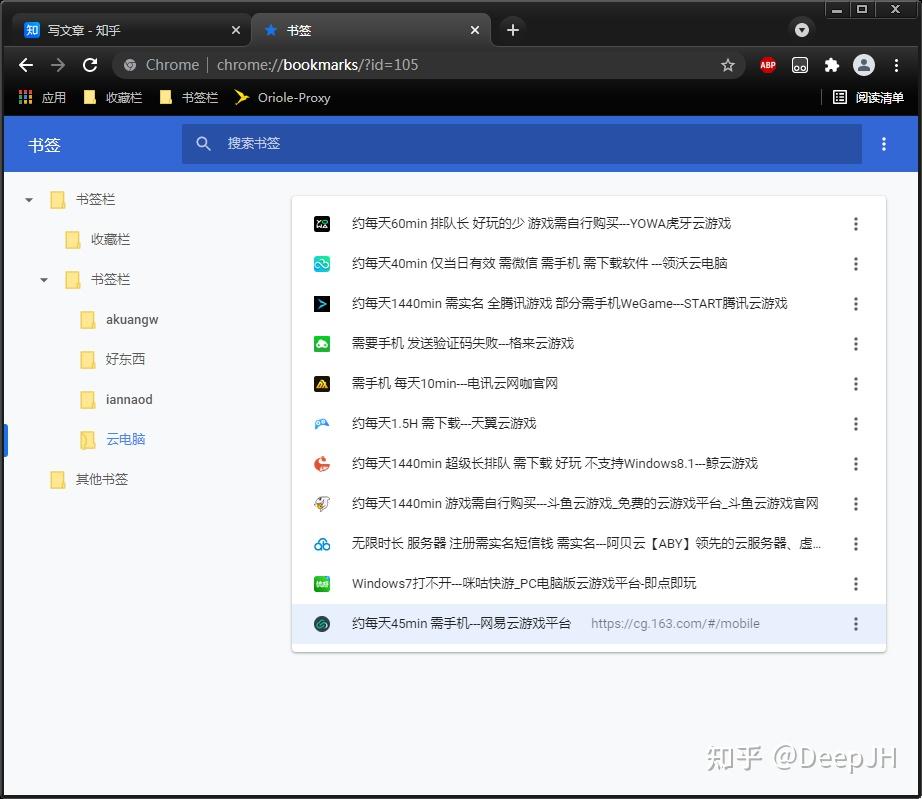
Task: Close the 写文章 - 知乎 tab
Action: pos(236,30)
